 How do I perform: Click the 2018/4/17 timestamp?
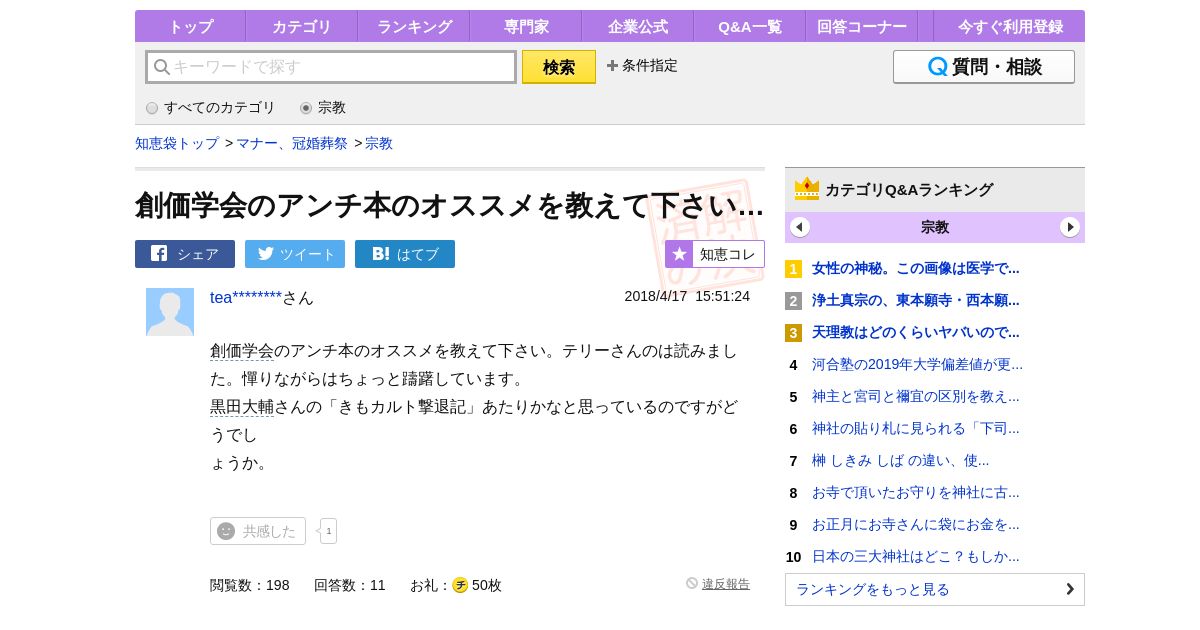687,296
